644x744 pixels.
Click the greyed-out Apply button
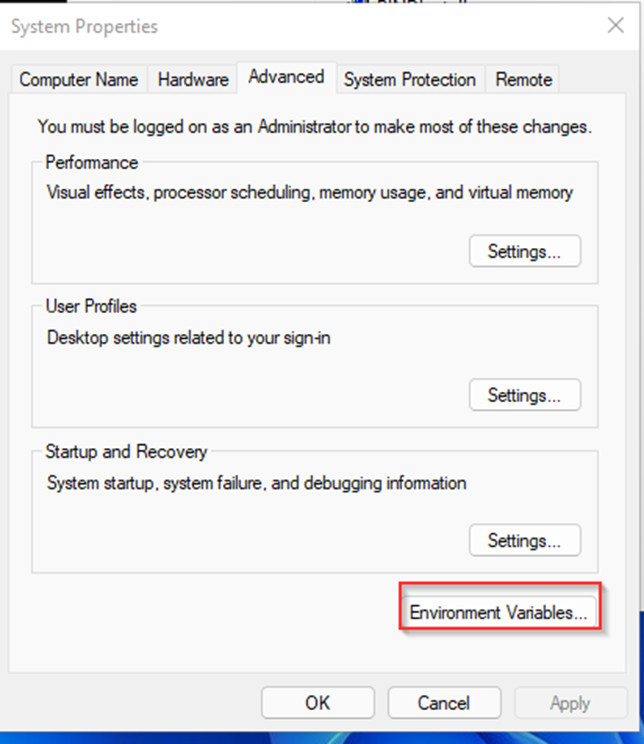coord(570,703)
